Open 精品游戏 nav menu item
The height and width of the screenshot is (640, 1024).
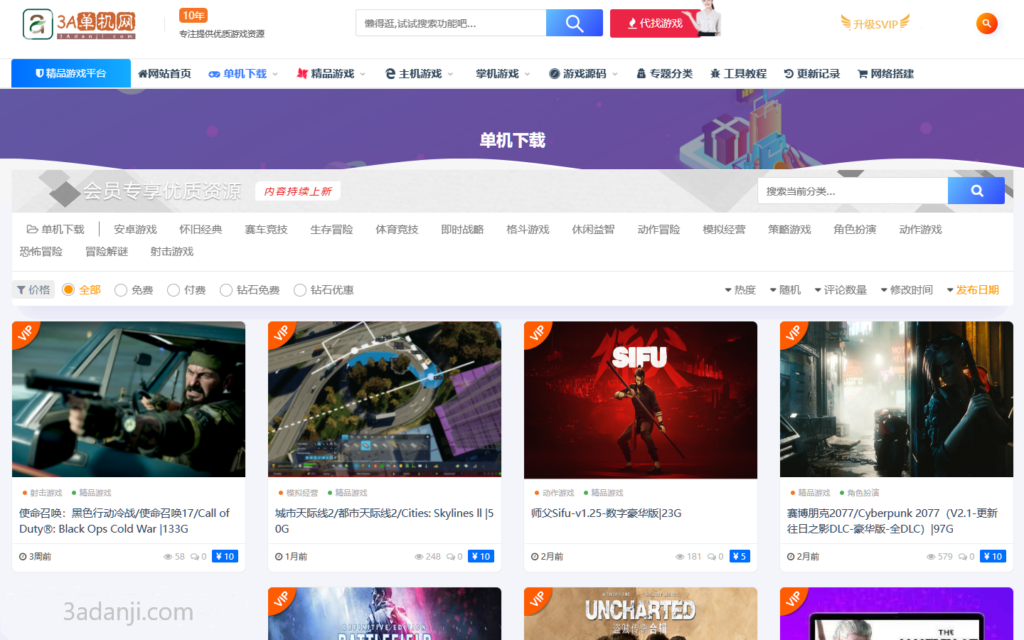(x=326, y=74)
